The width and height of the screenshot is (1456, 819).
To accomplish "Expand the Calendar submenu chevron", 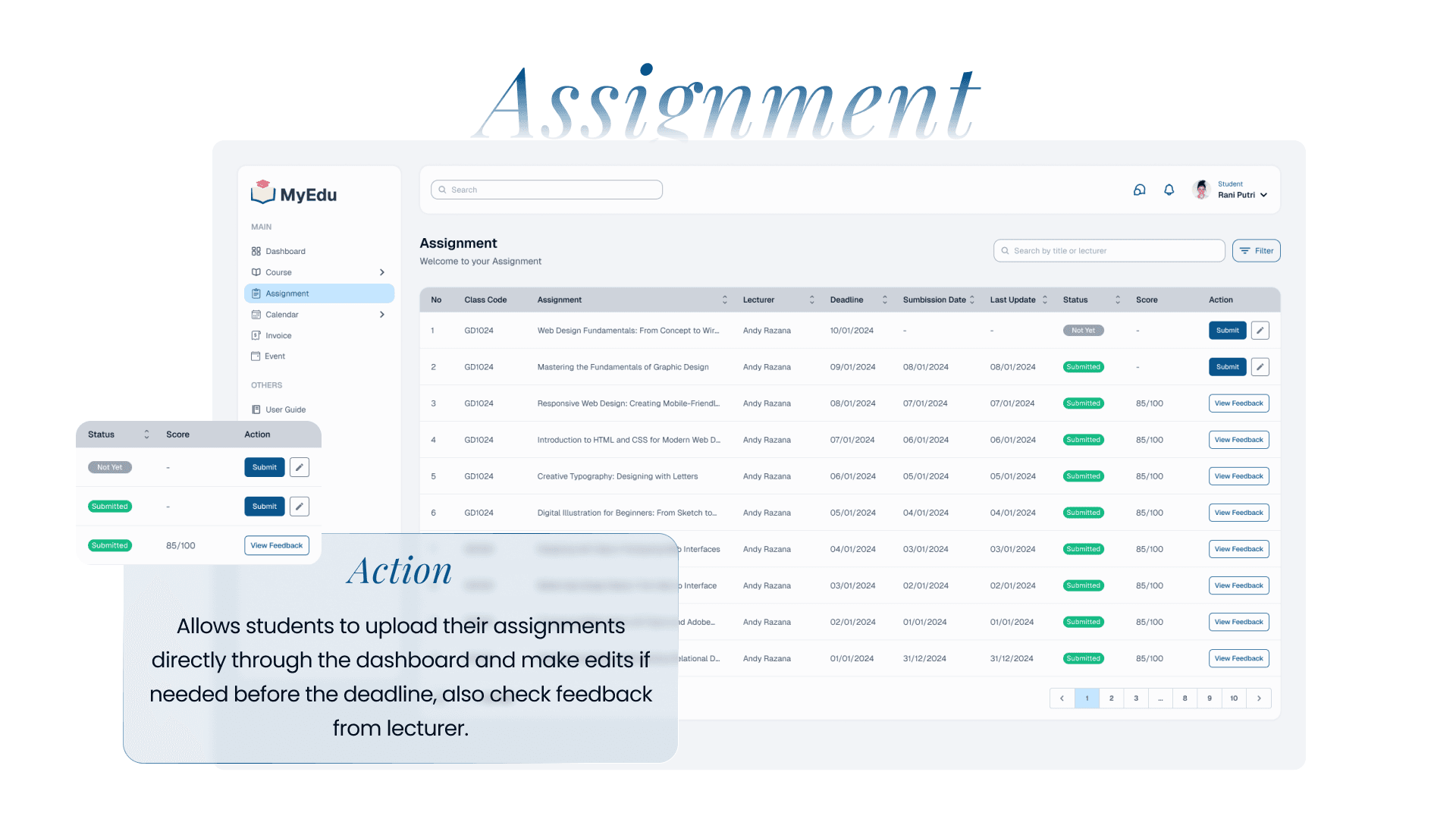I will pyautogui.click(x=381, y=315).
